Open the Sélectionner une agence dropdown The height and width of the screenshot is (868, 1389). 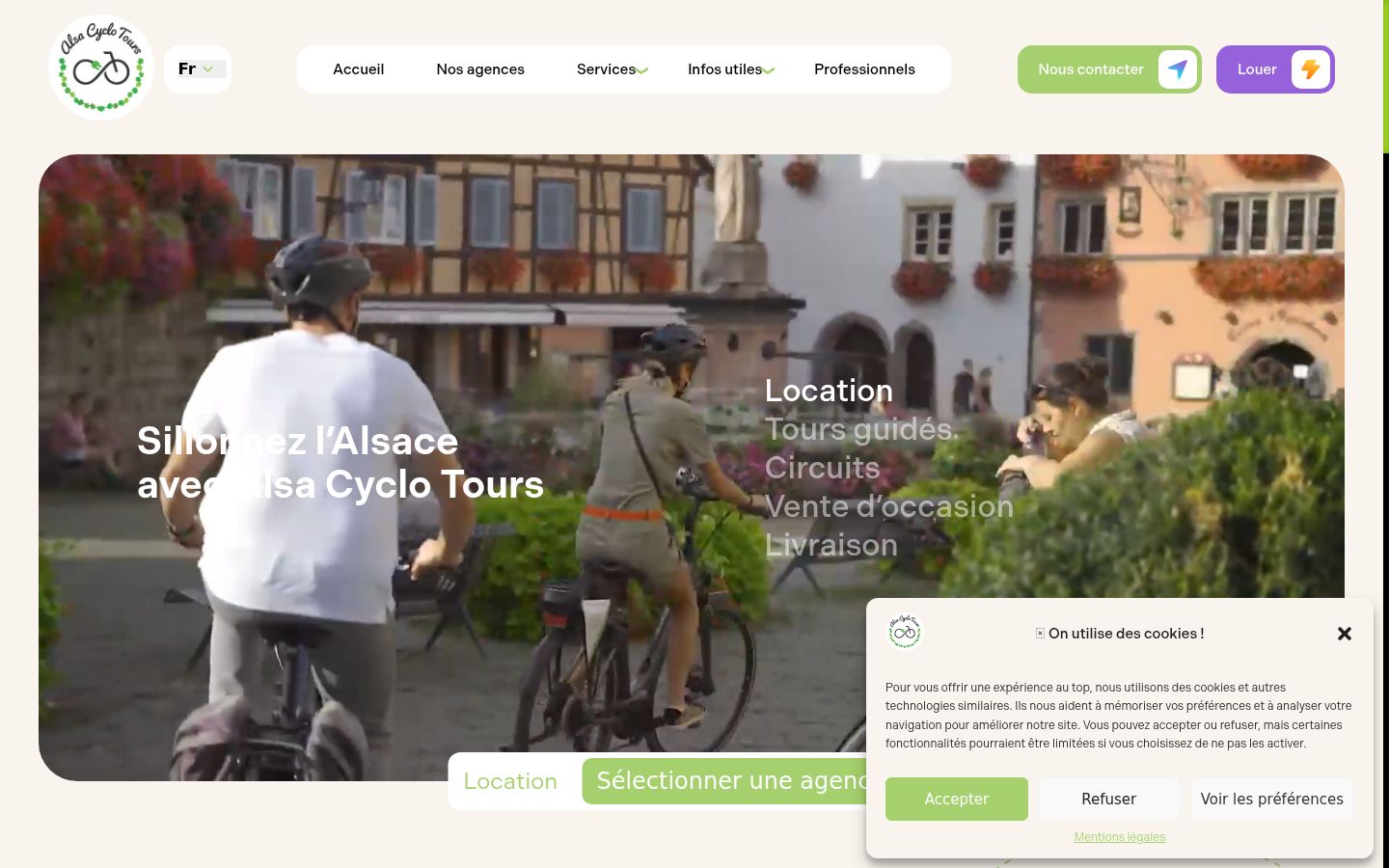tap(724, 780)
